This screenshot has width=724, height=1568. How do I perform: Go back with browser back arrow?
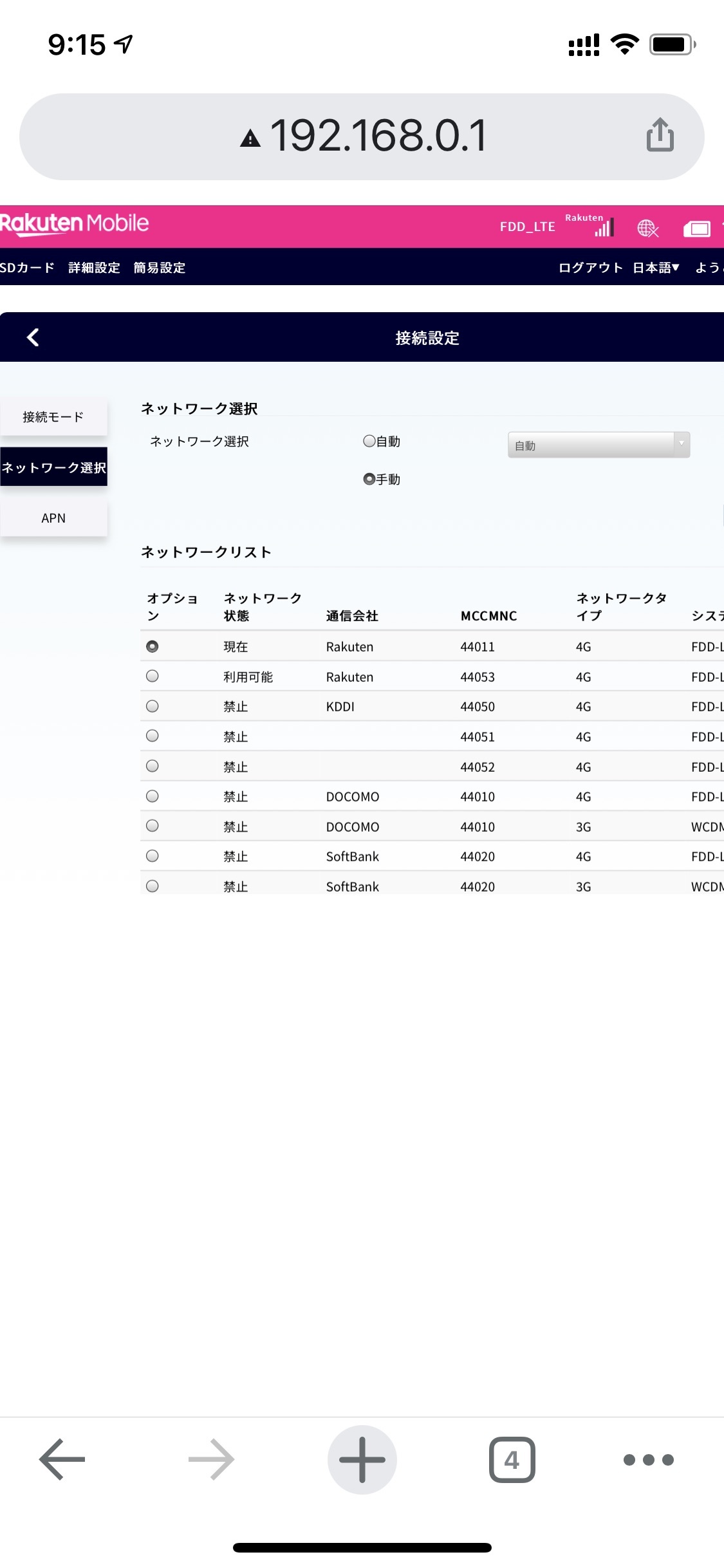62,1459
